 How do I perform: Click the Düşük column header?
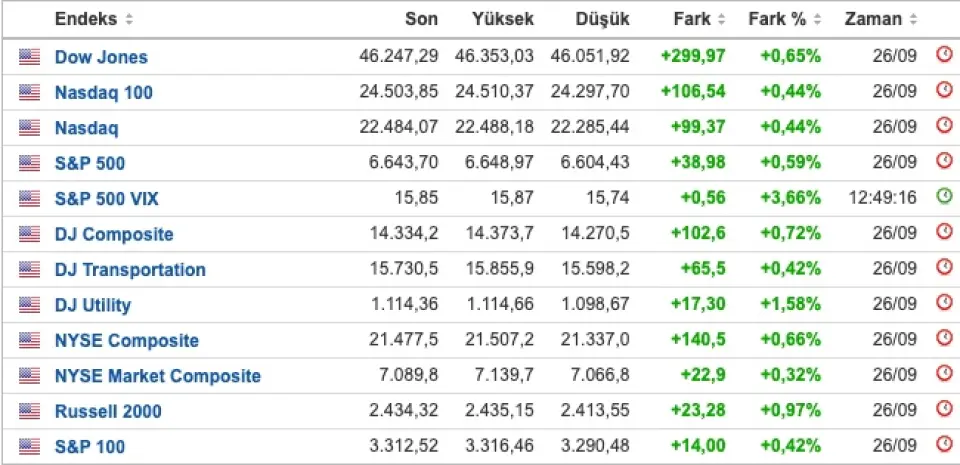point(602,19)
